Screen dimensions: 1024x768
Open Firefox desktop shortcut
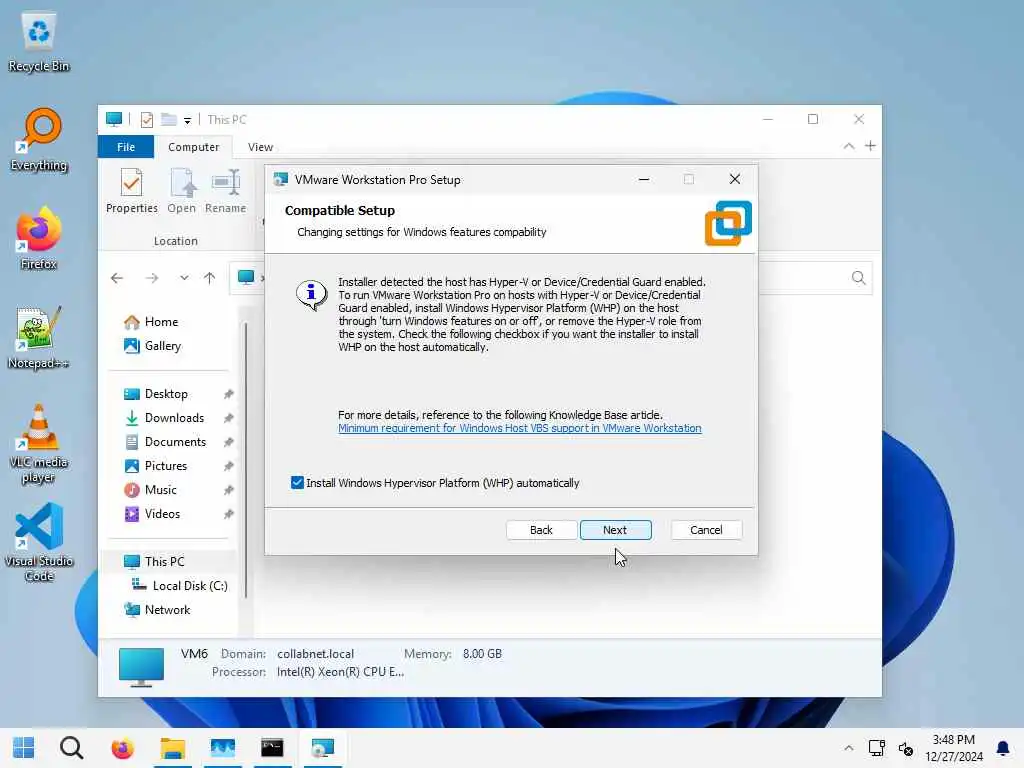coord(39,238)
